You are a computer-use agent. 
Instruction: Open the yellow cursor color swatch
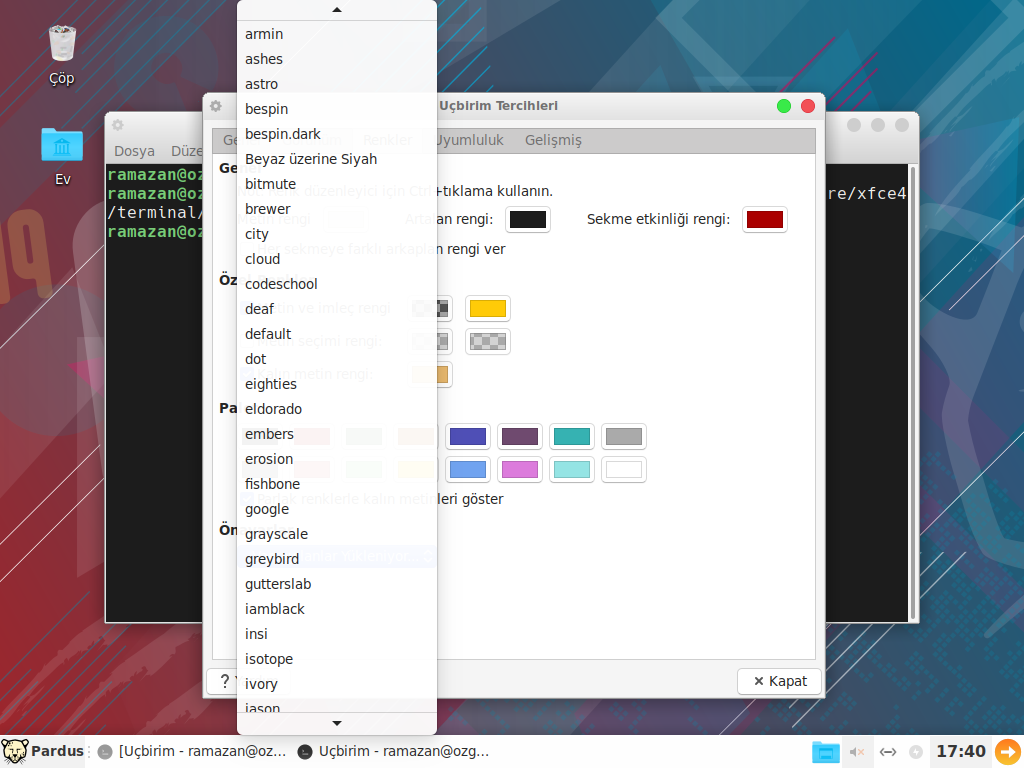(488, 308)
